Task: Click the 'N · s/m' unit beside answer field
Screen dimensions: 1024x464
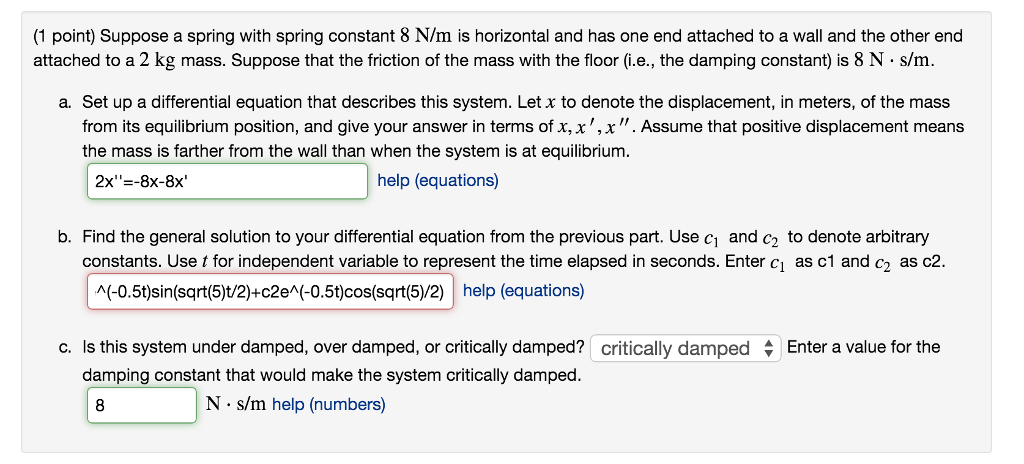Action: (236, 404)
